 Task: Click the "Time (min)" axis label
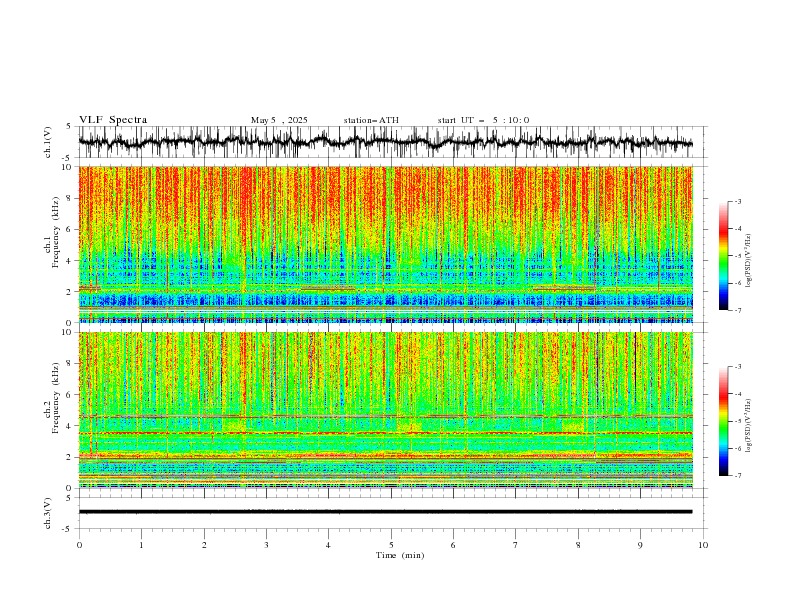[400, 555]
